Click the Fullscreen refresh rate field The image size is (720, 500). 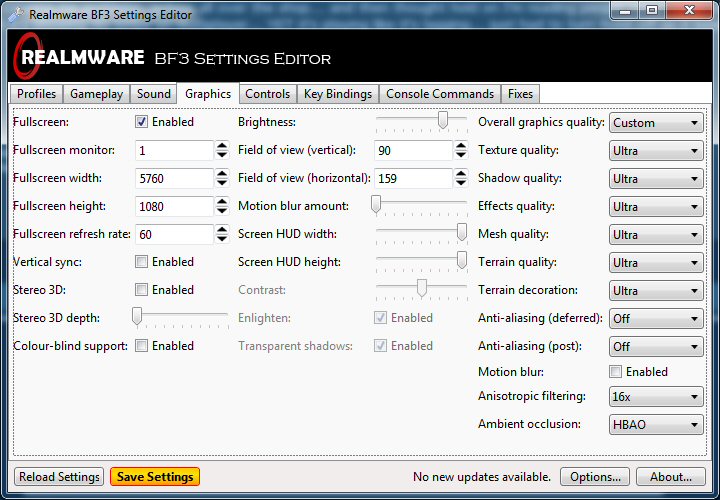coord(174,234)
